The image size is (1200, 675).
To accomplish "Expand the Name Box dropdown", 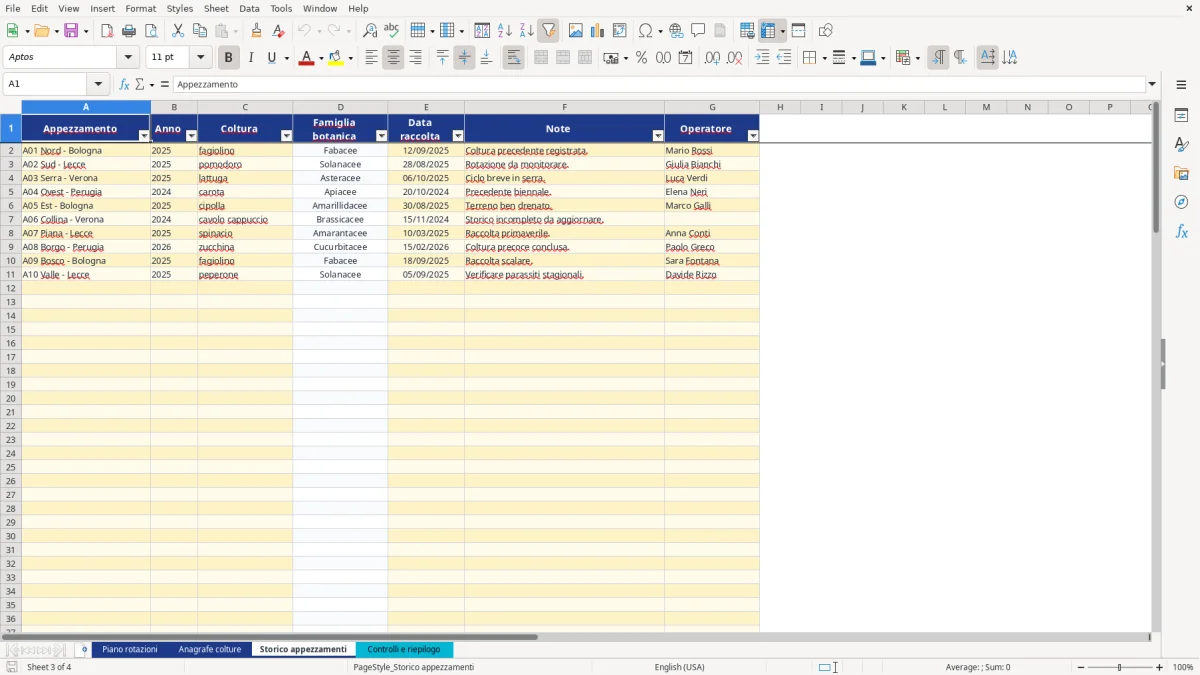I will pos(98,85).
